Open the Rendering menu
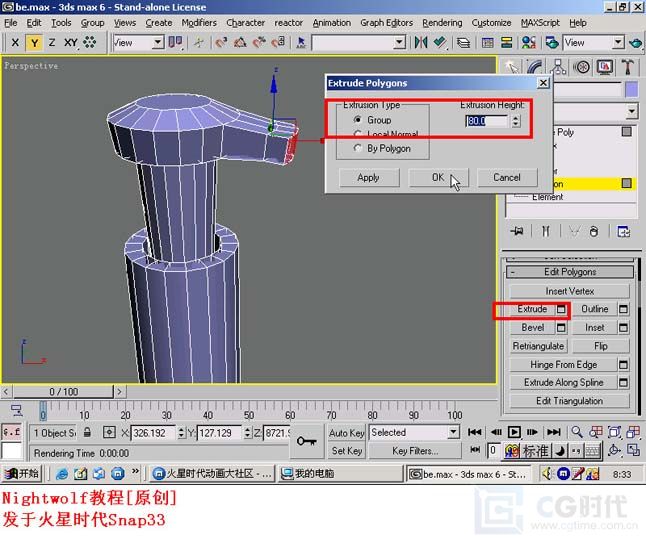This screenshot has height=539, width=646. pos(442,23)
